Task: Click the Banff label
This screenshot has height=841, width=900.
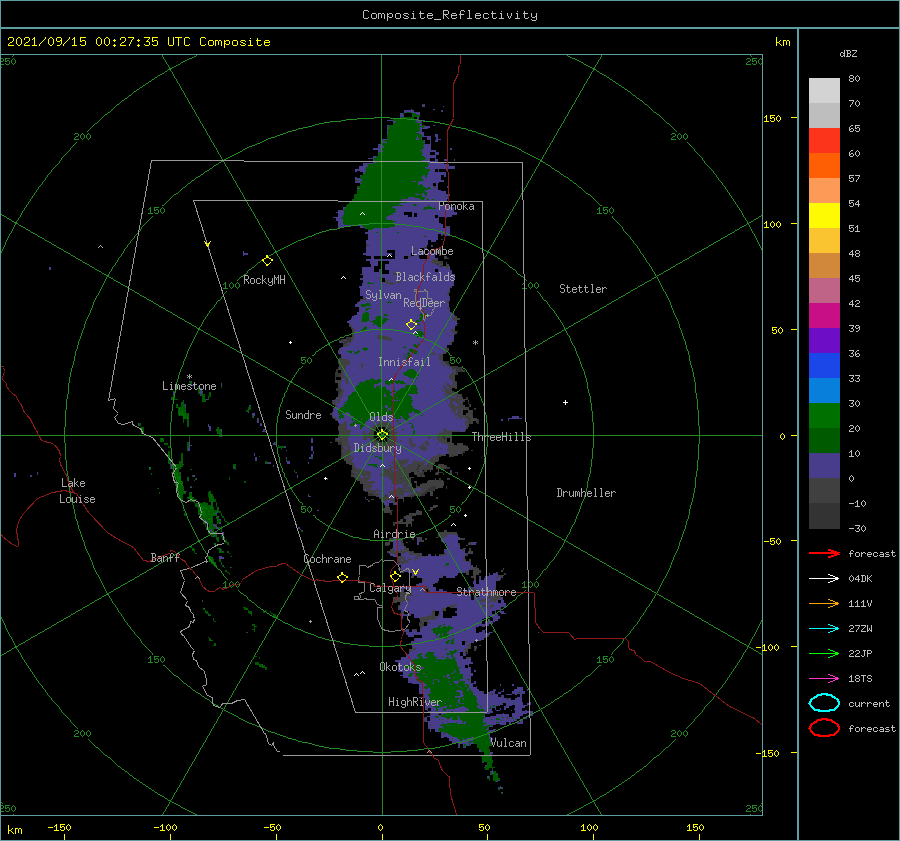Action: pyautogui.click(x=165, y=557)
